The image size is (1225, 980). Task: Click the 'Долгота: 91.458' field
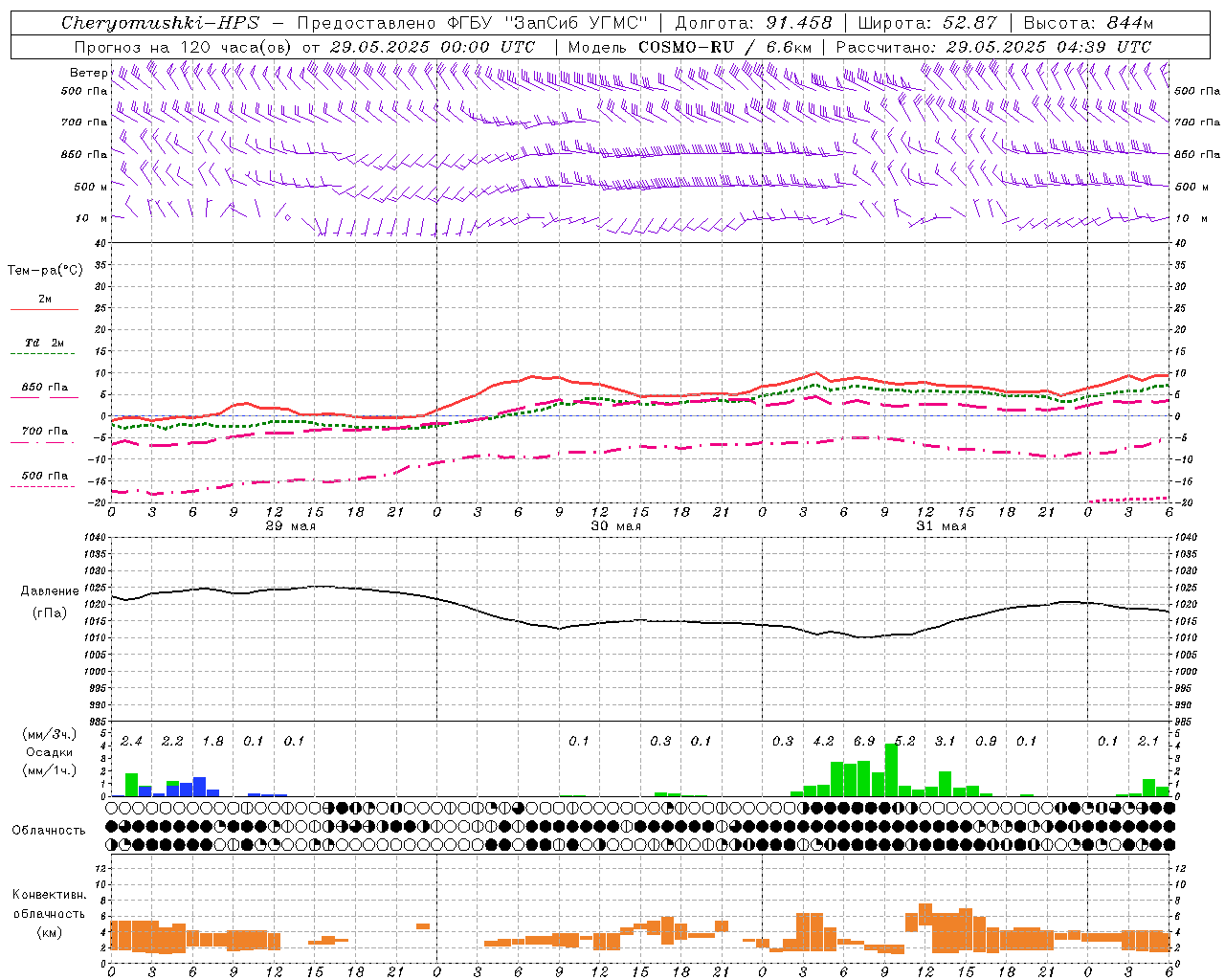753,23
